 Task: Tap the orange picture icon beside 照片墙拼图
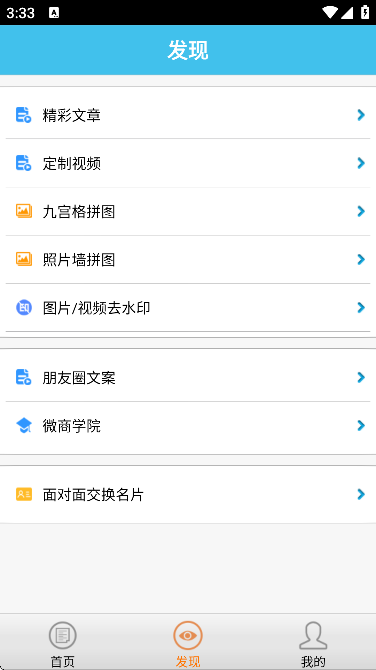pos(24,259)
